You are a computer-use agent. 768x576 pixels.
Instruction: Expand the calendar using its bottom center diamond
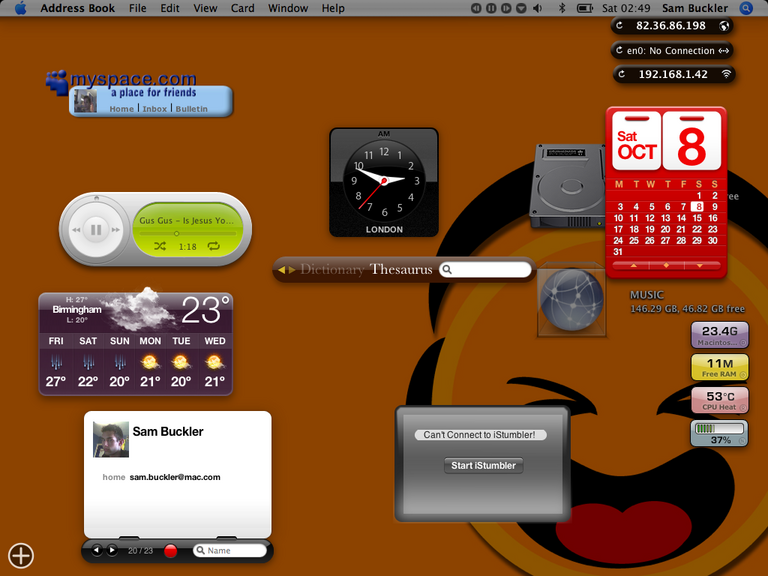(666, 266)
